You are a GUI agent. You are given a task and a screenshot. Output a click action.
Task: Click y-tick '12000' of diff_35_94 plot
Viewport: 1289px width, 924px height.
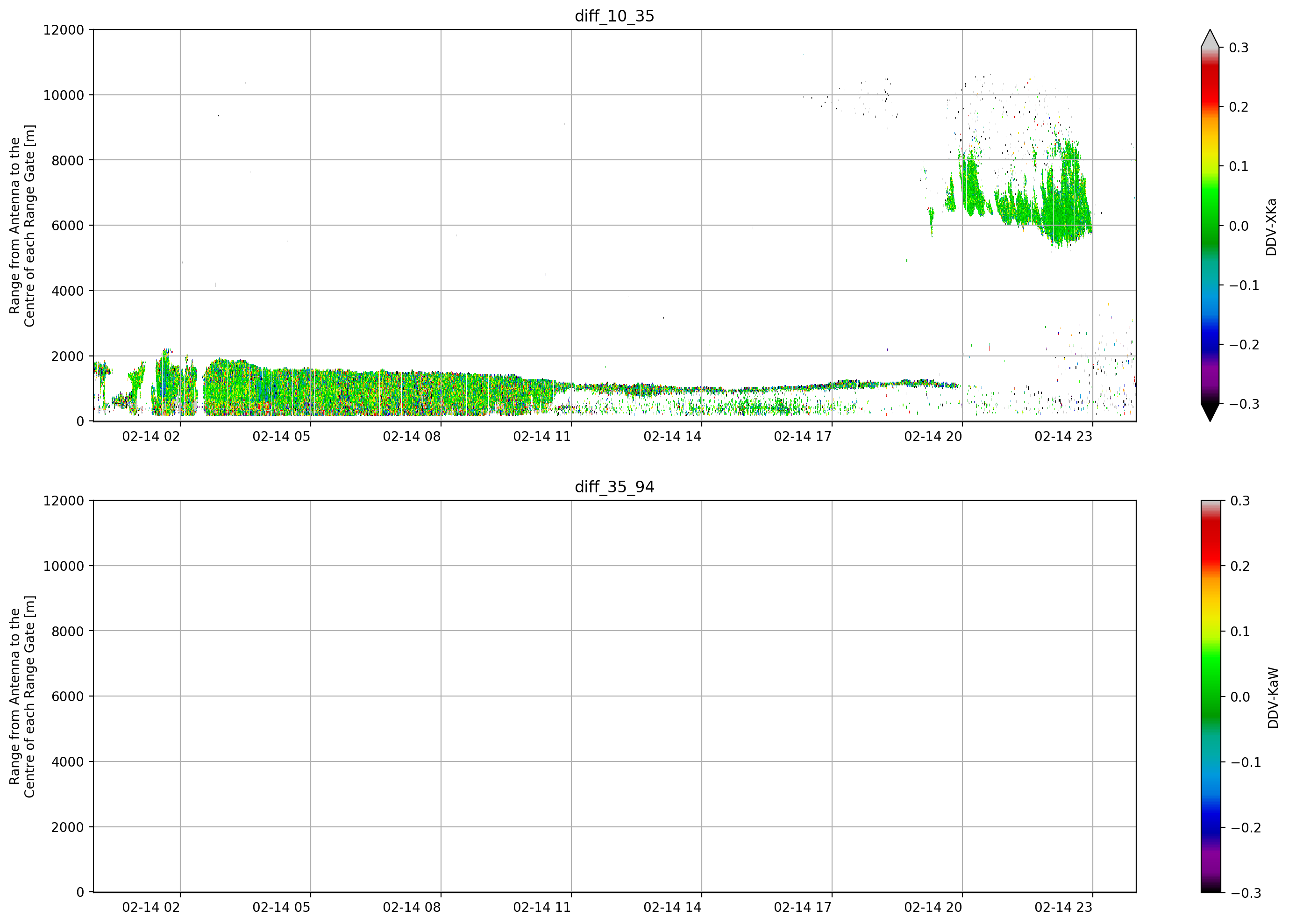click(64, 501)
